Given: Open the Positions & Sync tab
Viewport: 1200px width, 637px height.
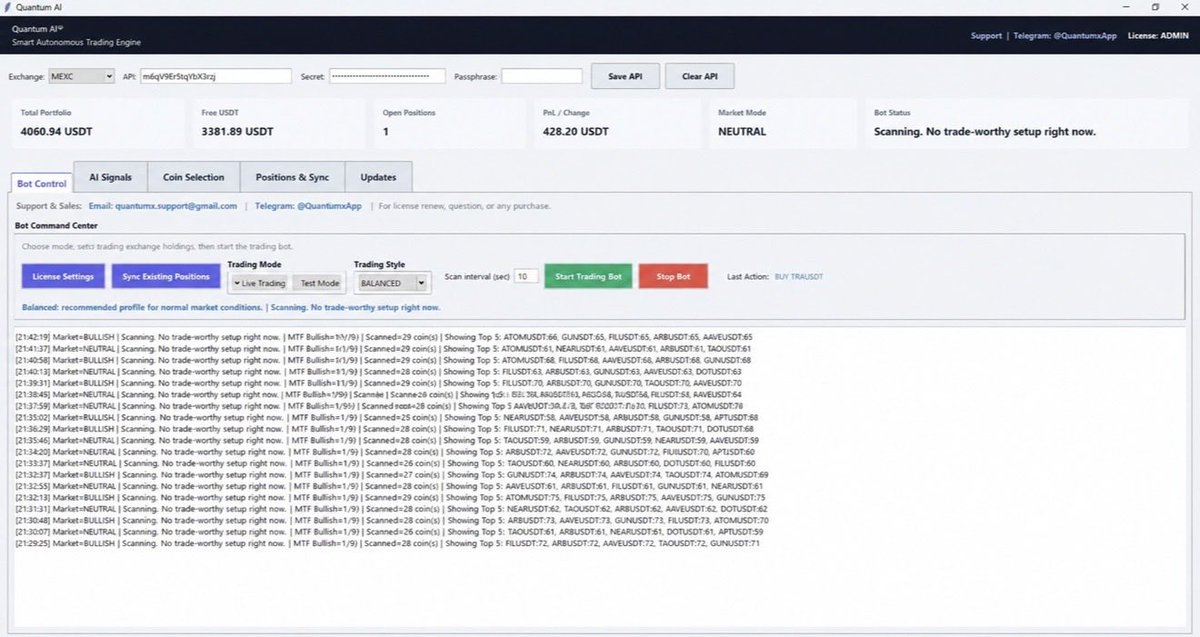Looking at the screenshot, I should pyautogui.click(x=293, y=177).
